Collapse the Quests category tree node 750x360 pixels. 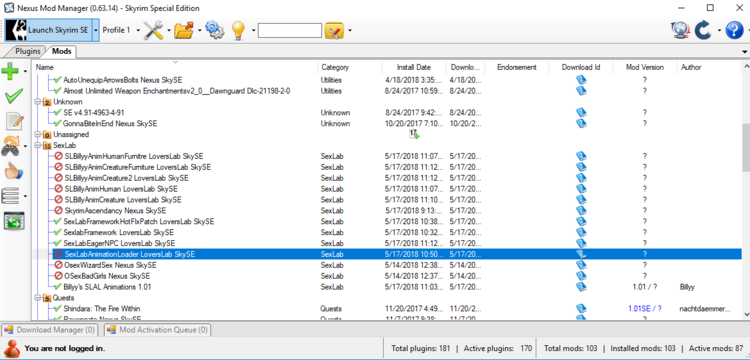click(37, 298)
